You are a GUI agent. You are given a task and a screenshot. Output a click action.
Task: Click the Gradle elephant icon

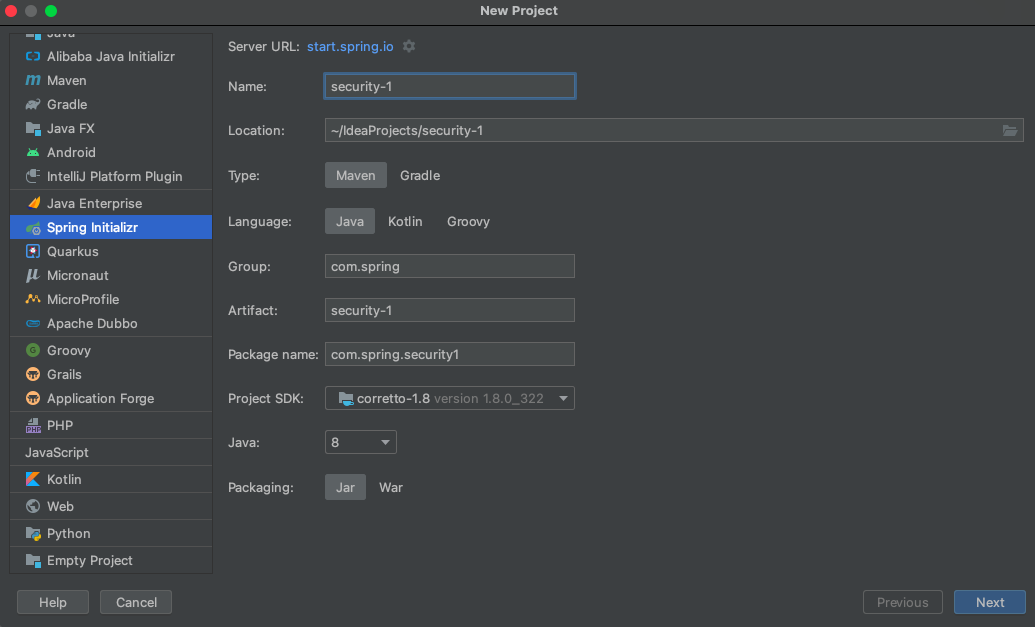tap(32, 104)
